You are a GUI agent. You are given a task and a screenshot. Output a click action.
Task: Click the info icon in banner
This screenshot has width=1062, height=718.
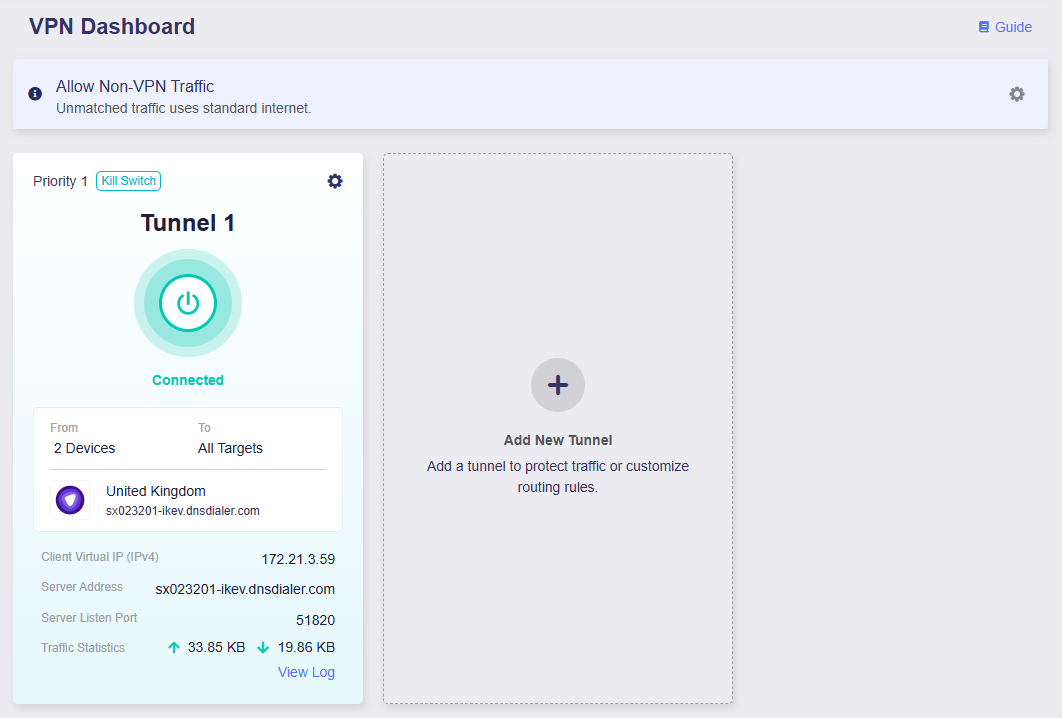point(35,94)
